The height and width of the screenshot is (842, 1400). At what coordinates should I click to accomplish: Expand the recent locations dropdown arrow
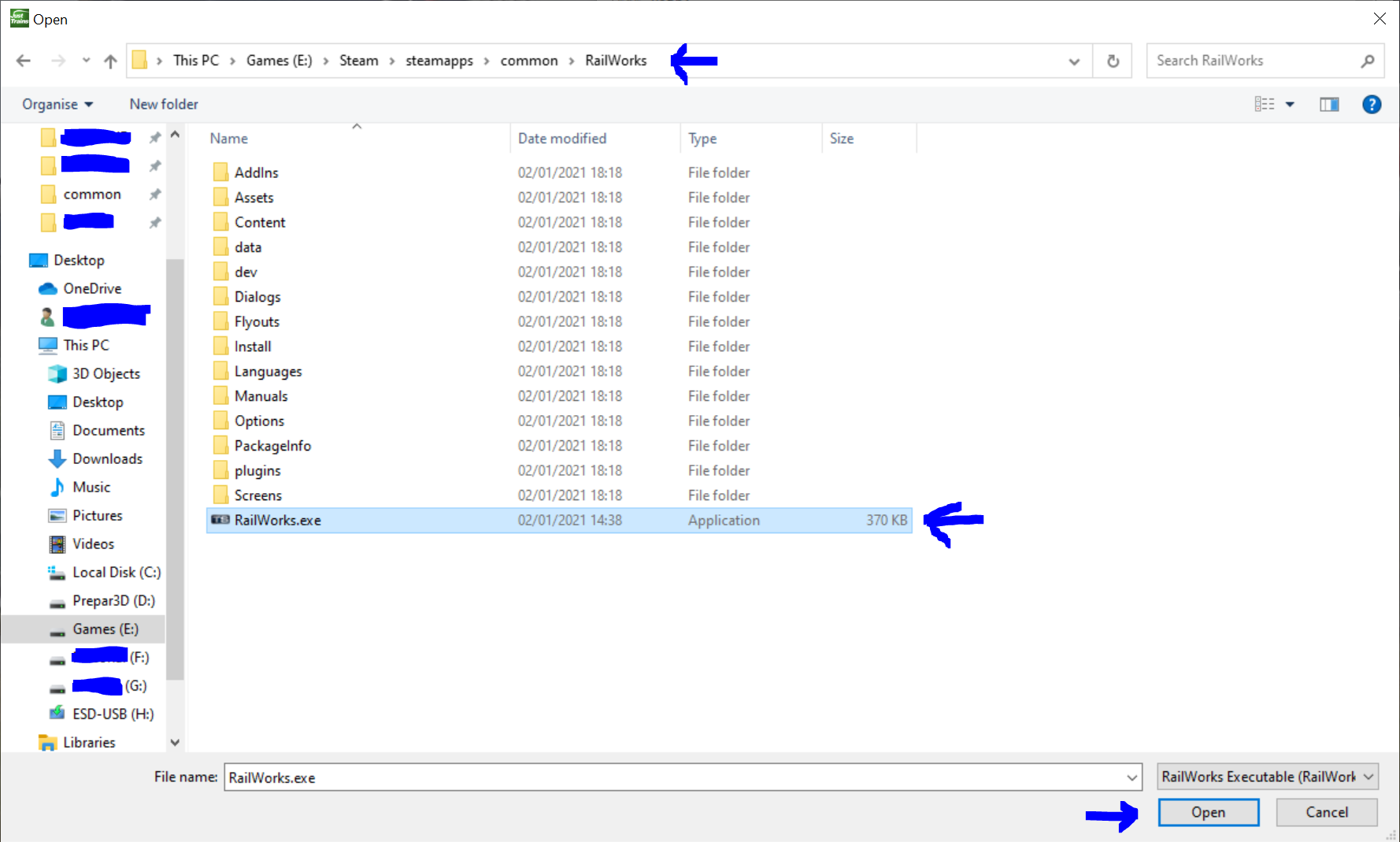tap(86, 61)
